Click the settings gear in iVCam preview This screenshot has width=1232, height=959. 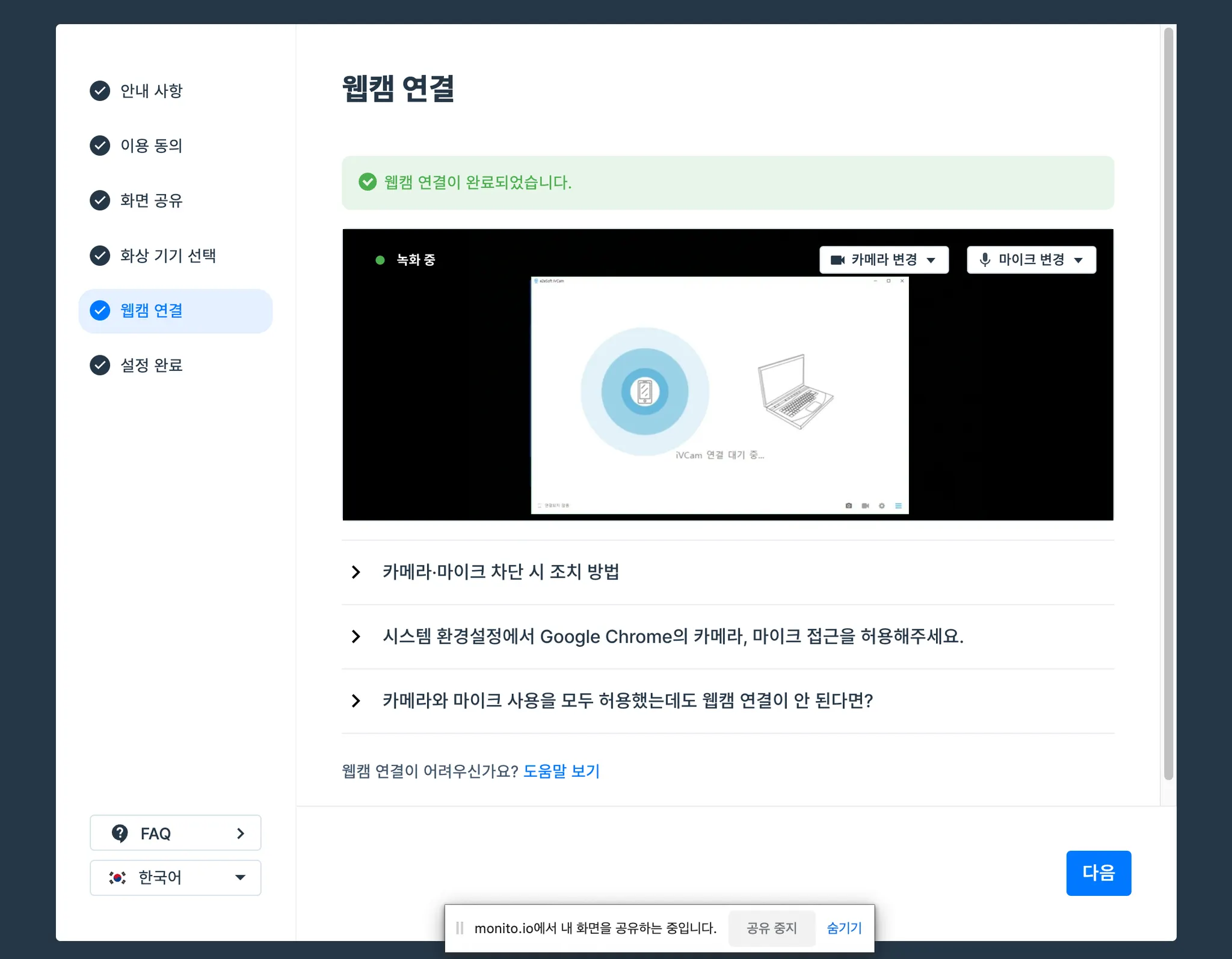click(x=881, y=506)
